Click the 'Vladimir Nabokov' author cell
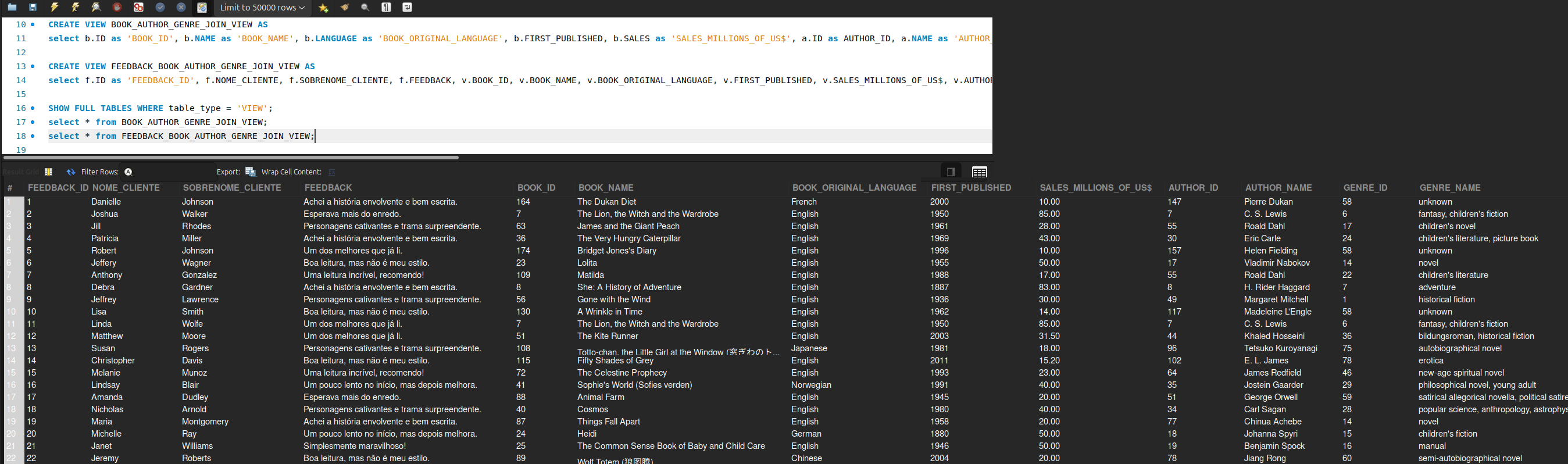1568x464 pixels. coord(1277,263)
